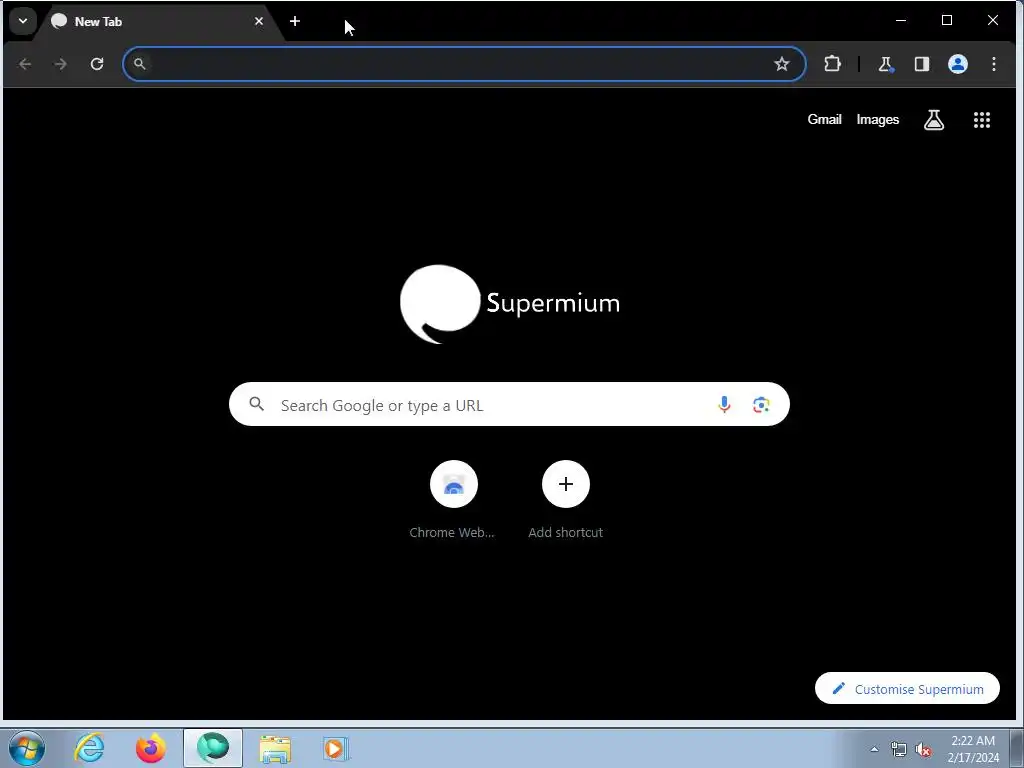Click the Show desktop strip
The image size is (1024, 768).
(x=1017, y=748)
